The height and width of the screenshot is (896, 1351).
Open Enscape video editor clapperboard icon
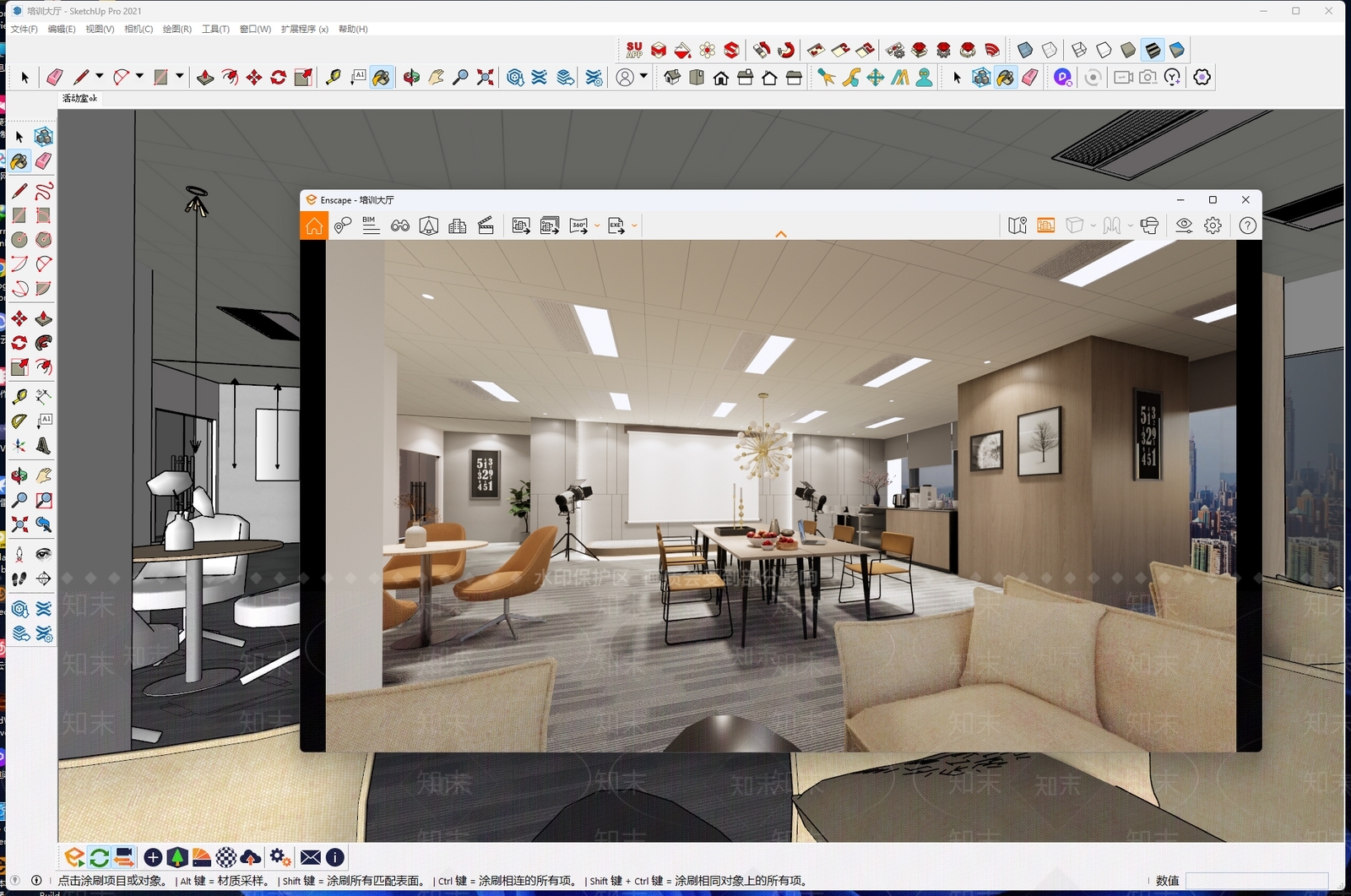point(486,225)
